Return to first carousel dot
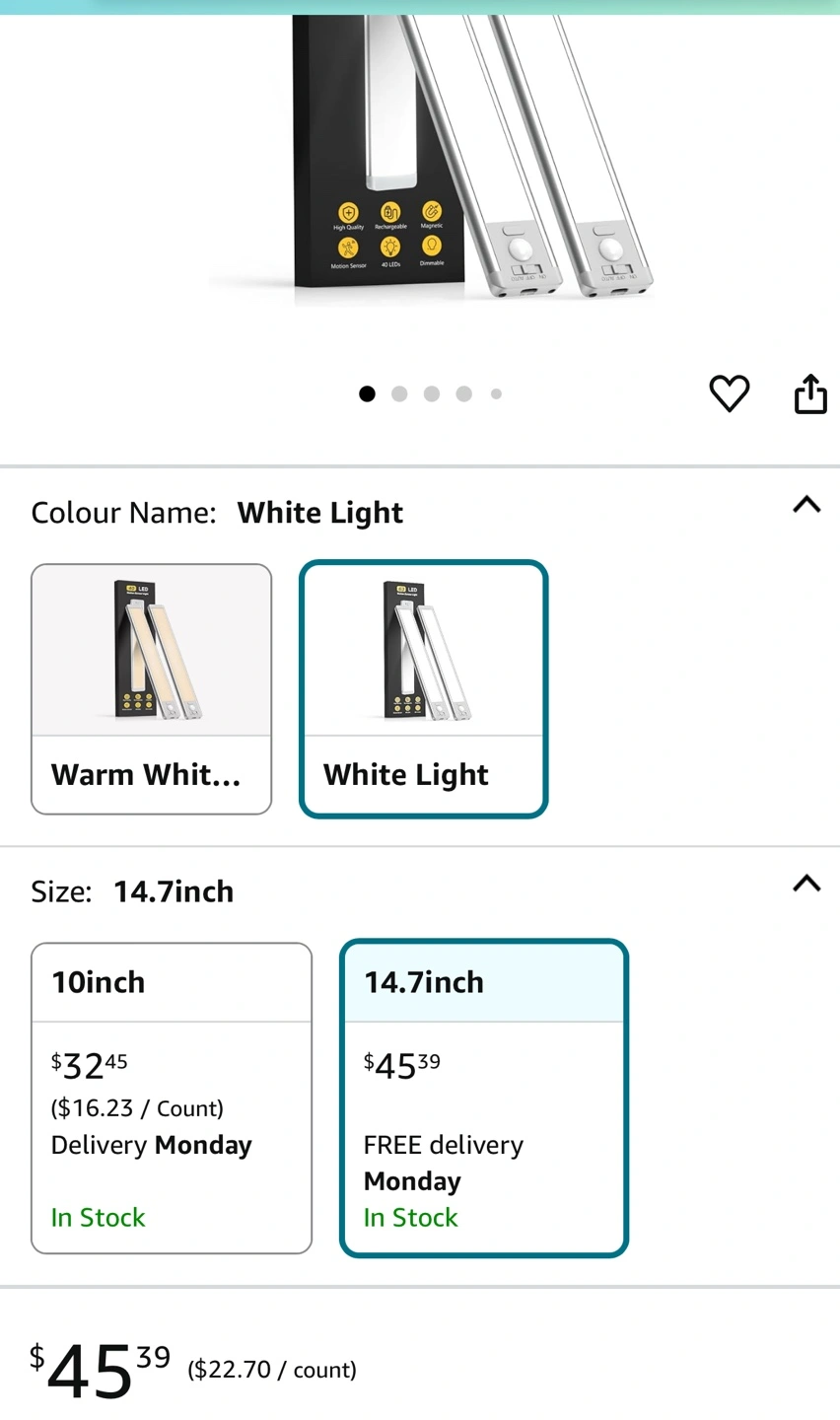The width and height of the screenshot is (840, 1420). click(367, 393)
